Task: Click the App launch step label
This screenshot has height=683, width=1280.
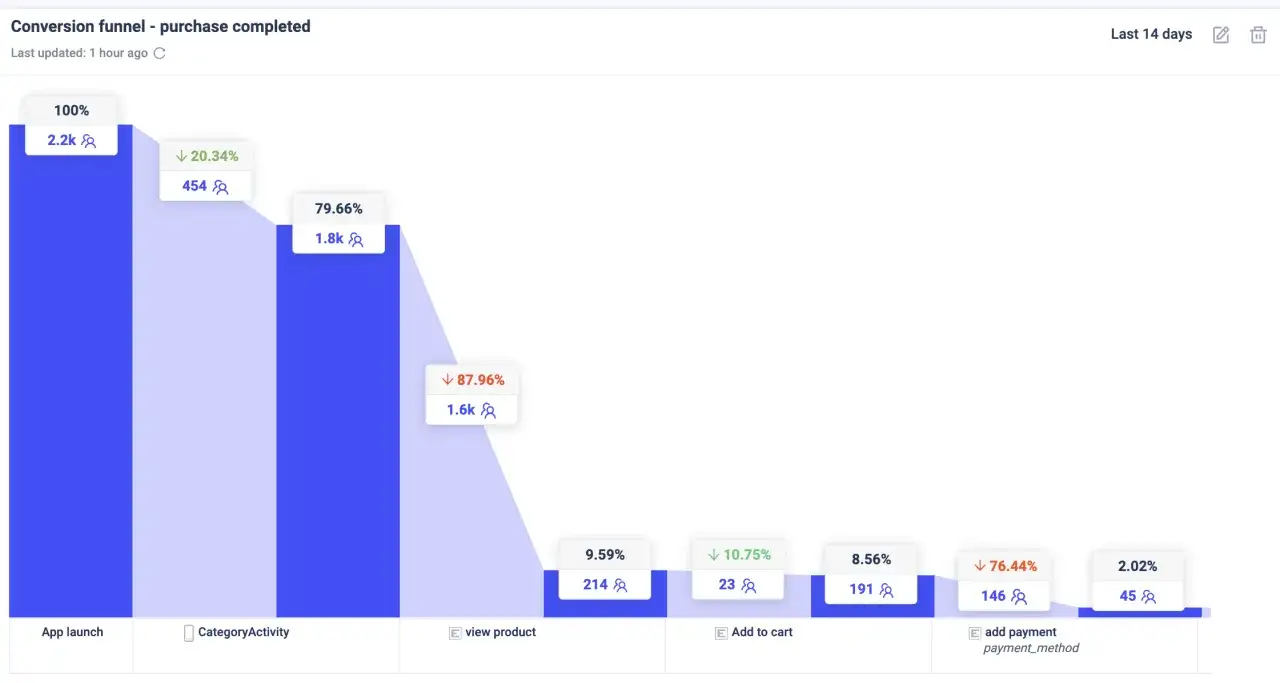Action: click(72, 632)
